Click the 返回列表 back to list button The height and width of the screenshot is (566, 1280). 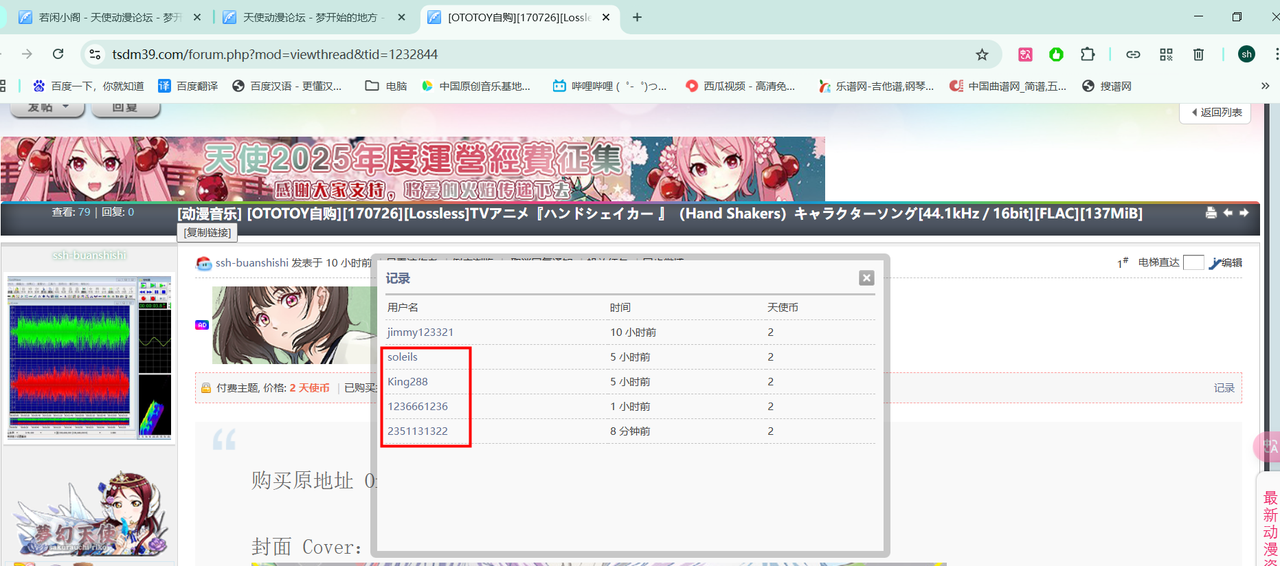pos(1216,112)
